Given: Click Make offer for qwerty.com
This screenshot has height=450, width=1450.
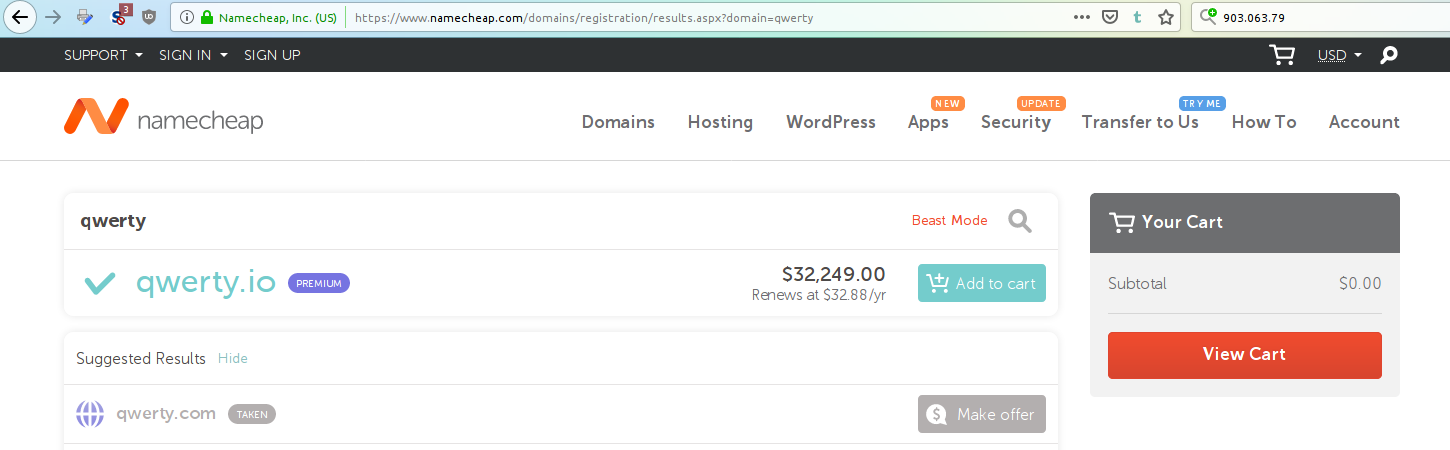Looking at the screenshot, I should [x=982, y=414].
